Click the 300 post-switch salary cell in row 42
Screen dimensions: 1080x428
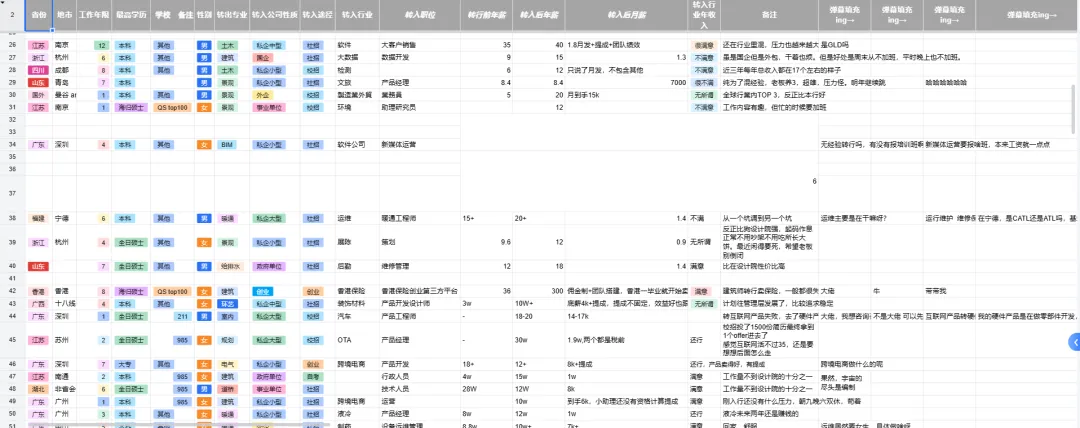(538, 291)
